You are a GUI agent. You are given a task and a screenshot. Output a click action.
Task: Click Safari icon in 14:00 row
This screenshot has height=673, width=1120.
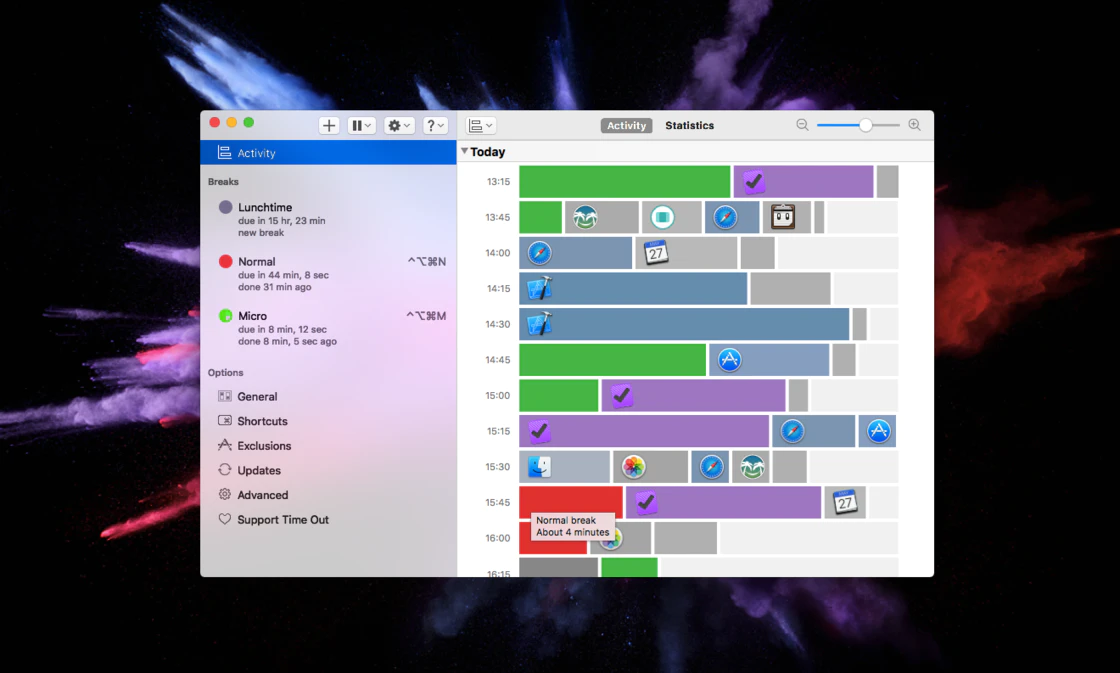coord(539,253)
